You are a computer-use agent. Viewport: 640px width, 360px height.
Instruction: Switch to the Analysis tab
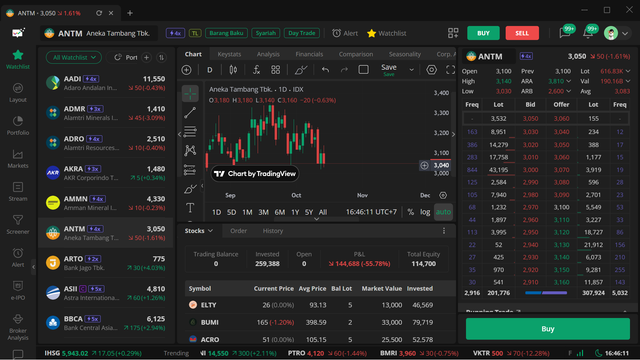(268, 54)
